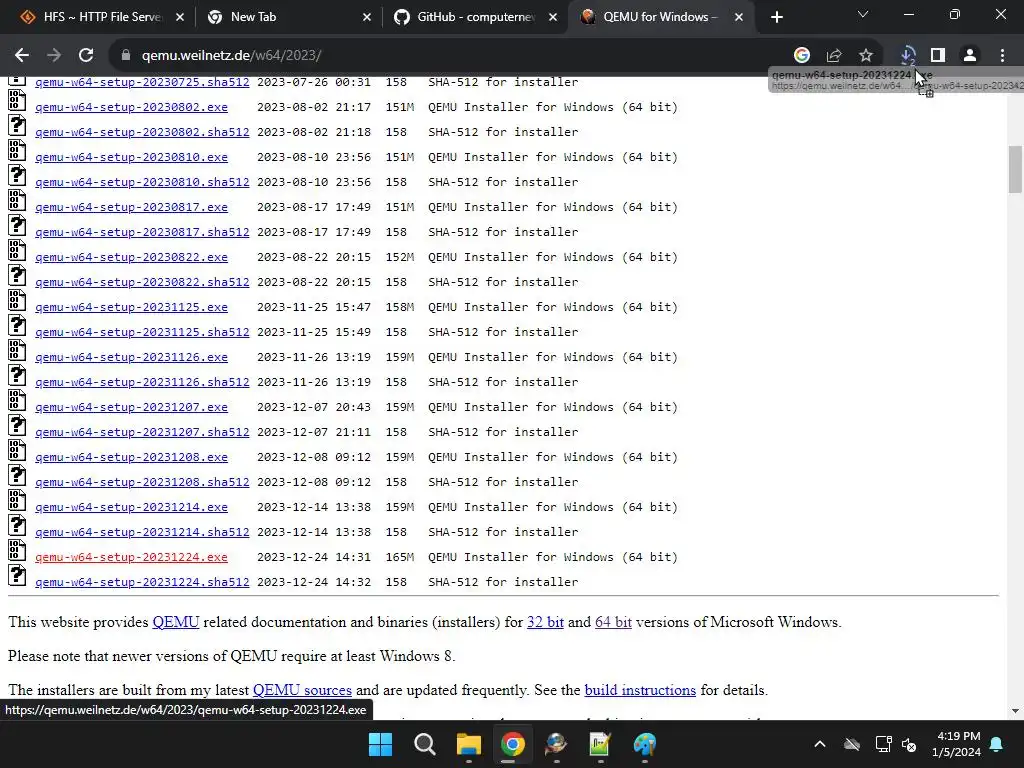Download qemu-w64-setup-20231208.exe
Viewport: 1024px width, 768px height.
[131, 457]
